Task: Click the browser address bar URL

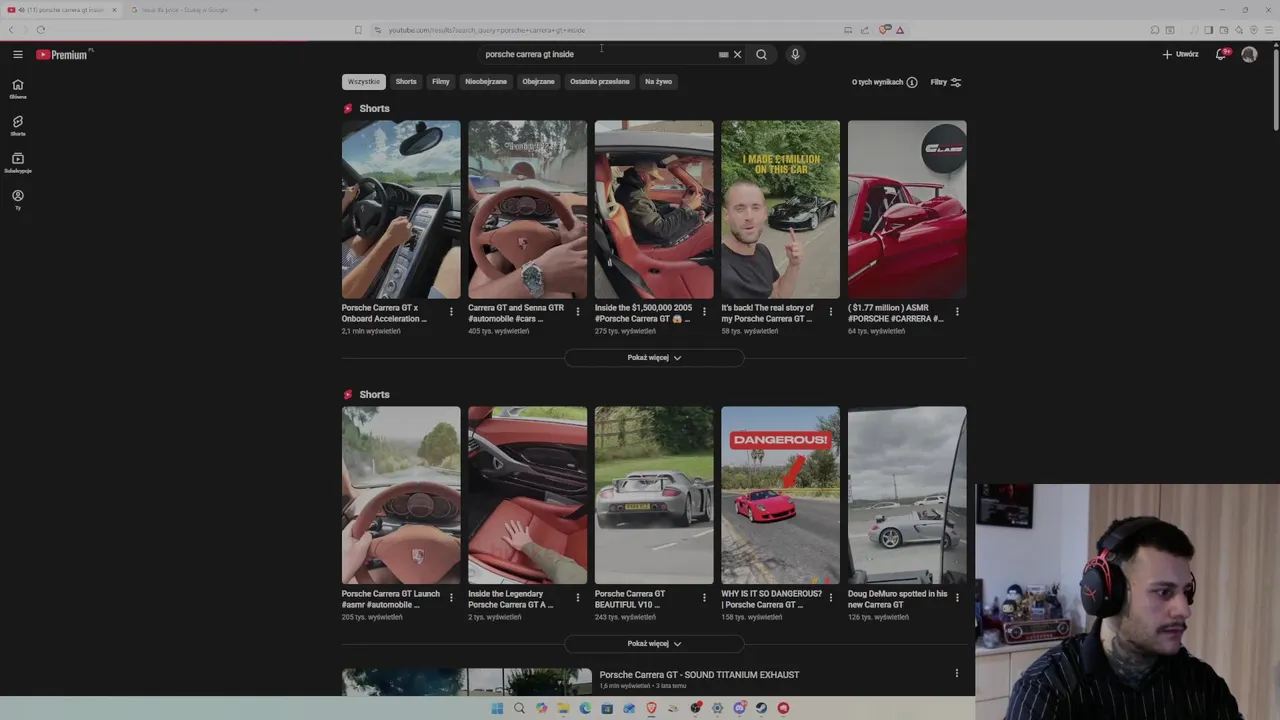Action: tap(487, 30)
